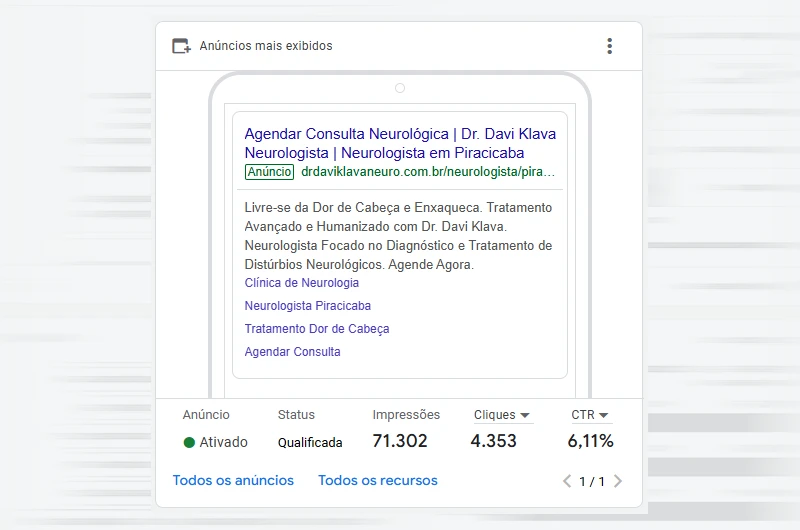Viewport: 800px width, 530px height.
Task: Click the Impressões value 71.302
Action: click(x=400, y=441)
